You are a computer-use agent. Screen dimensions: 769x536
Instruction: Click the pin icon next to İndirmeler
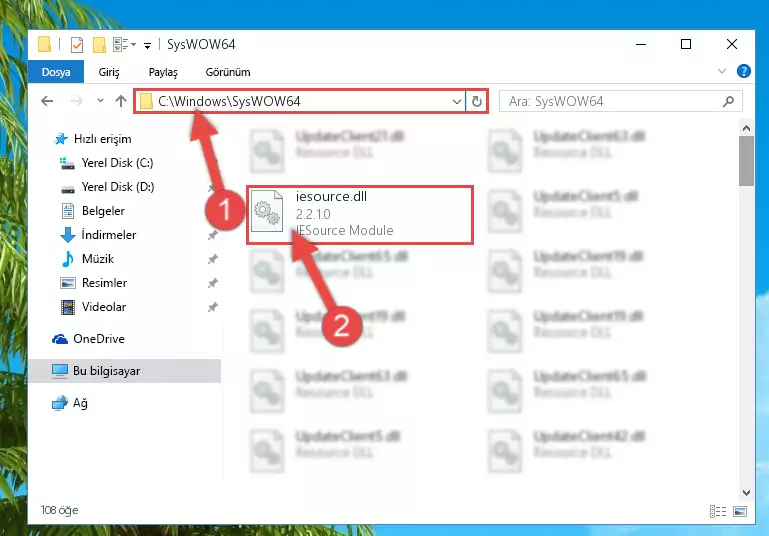coord(212,235)
